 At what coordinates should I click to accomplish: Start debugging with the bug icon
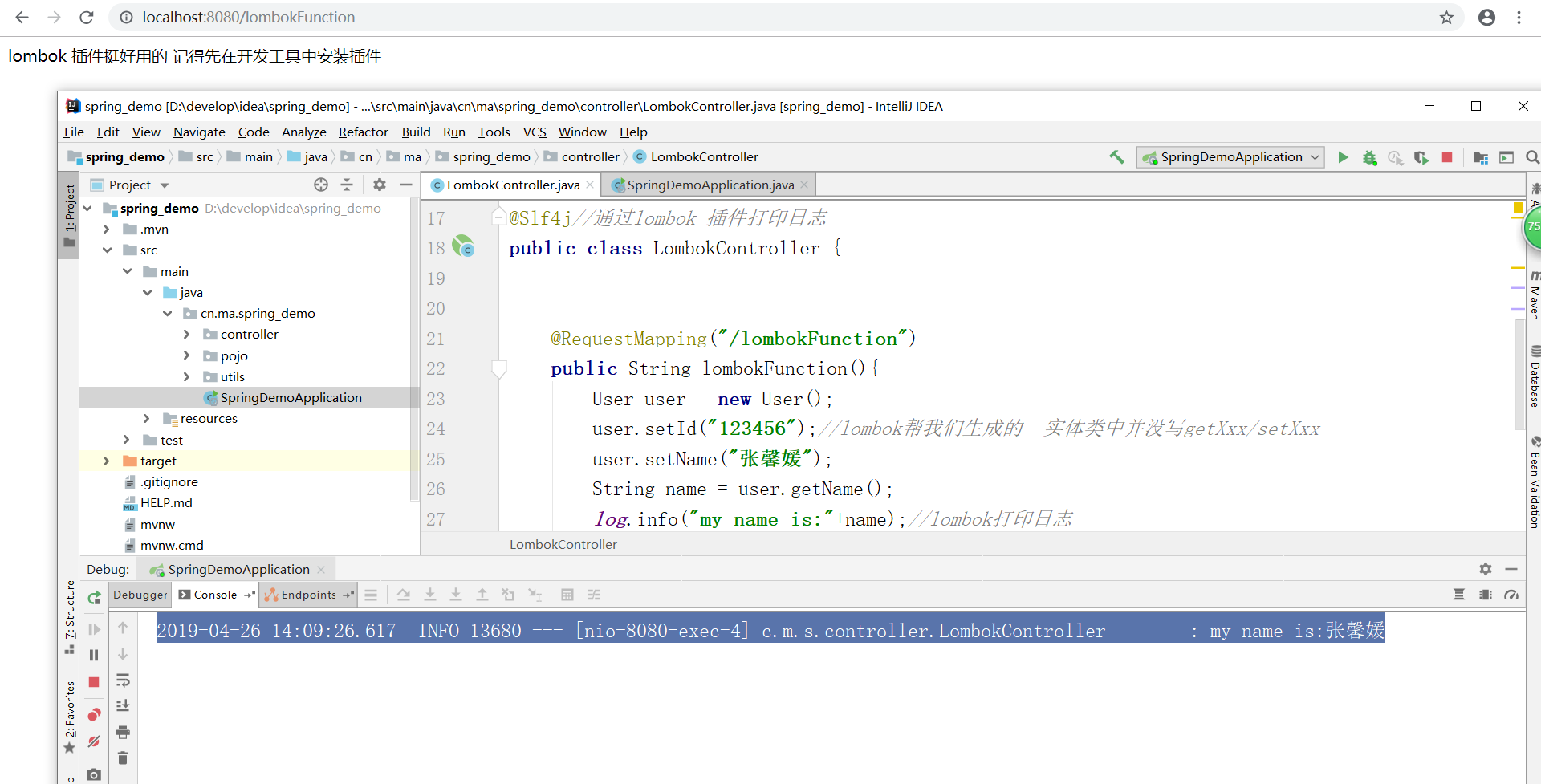pos(1369,157)
